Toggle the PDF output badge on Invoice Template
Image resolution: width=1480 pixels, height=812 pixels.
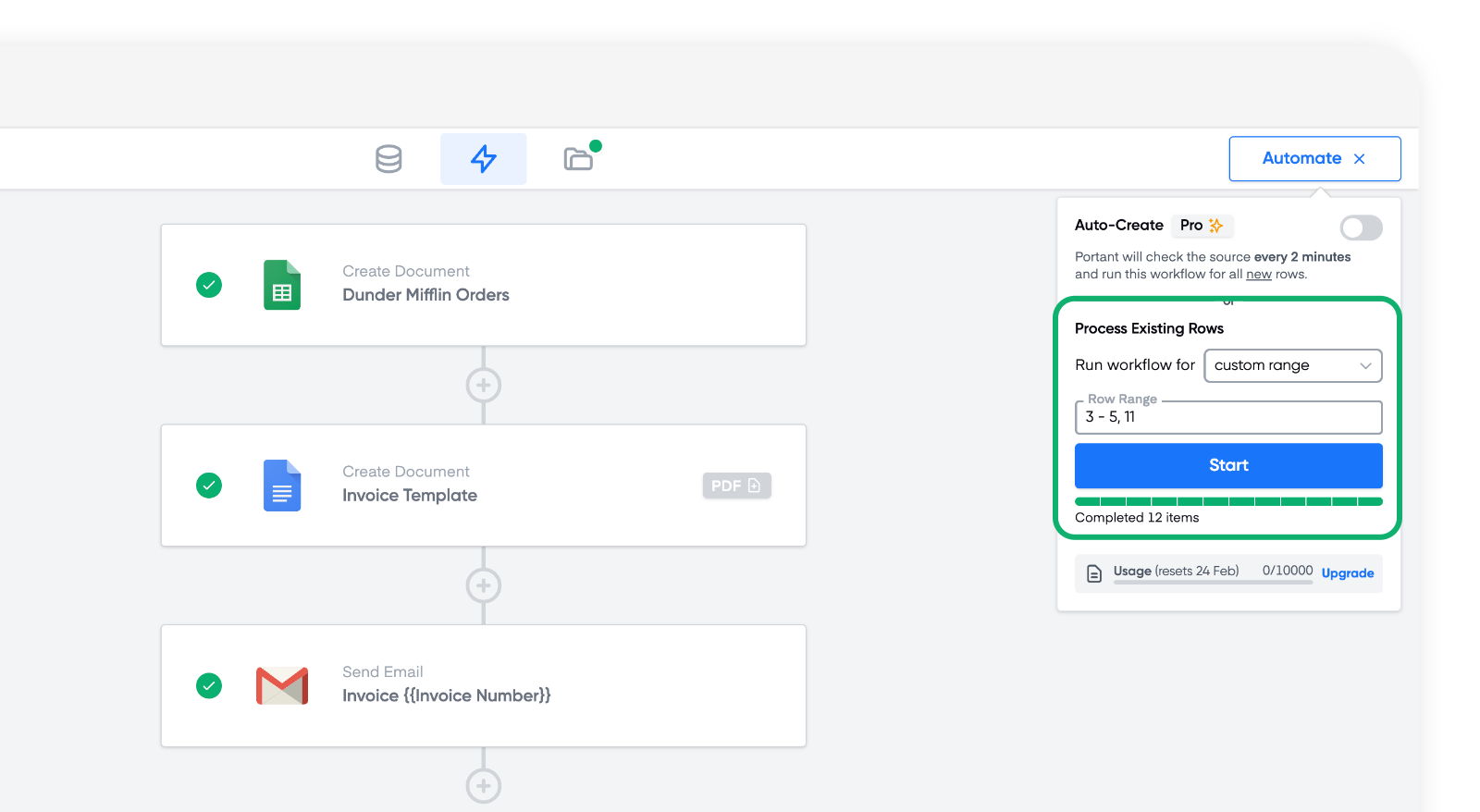point(736,486)
